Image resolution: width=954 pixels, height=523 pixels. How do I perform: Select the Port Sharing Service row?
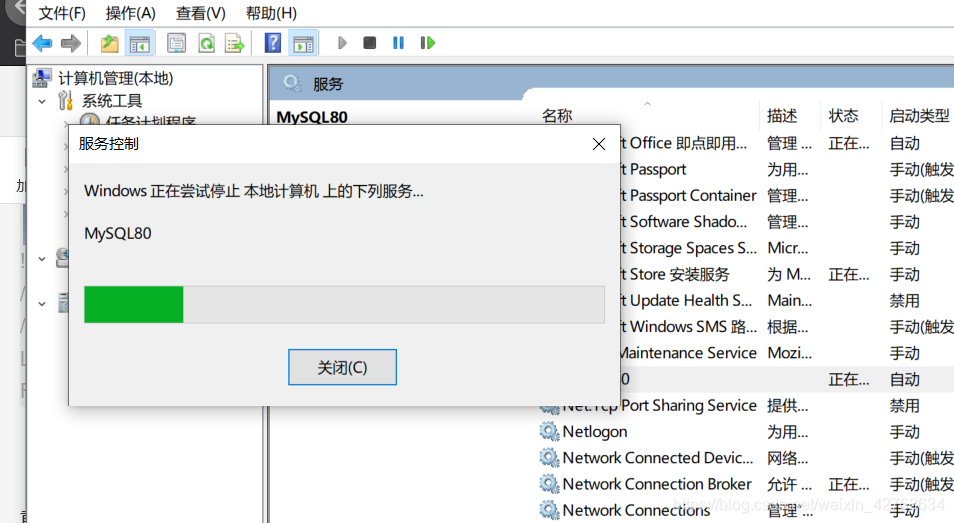747,406
